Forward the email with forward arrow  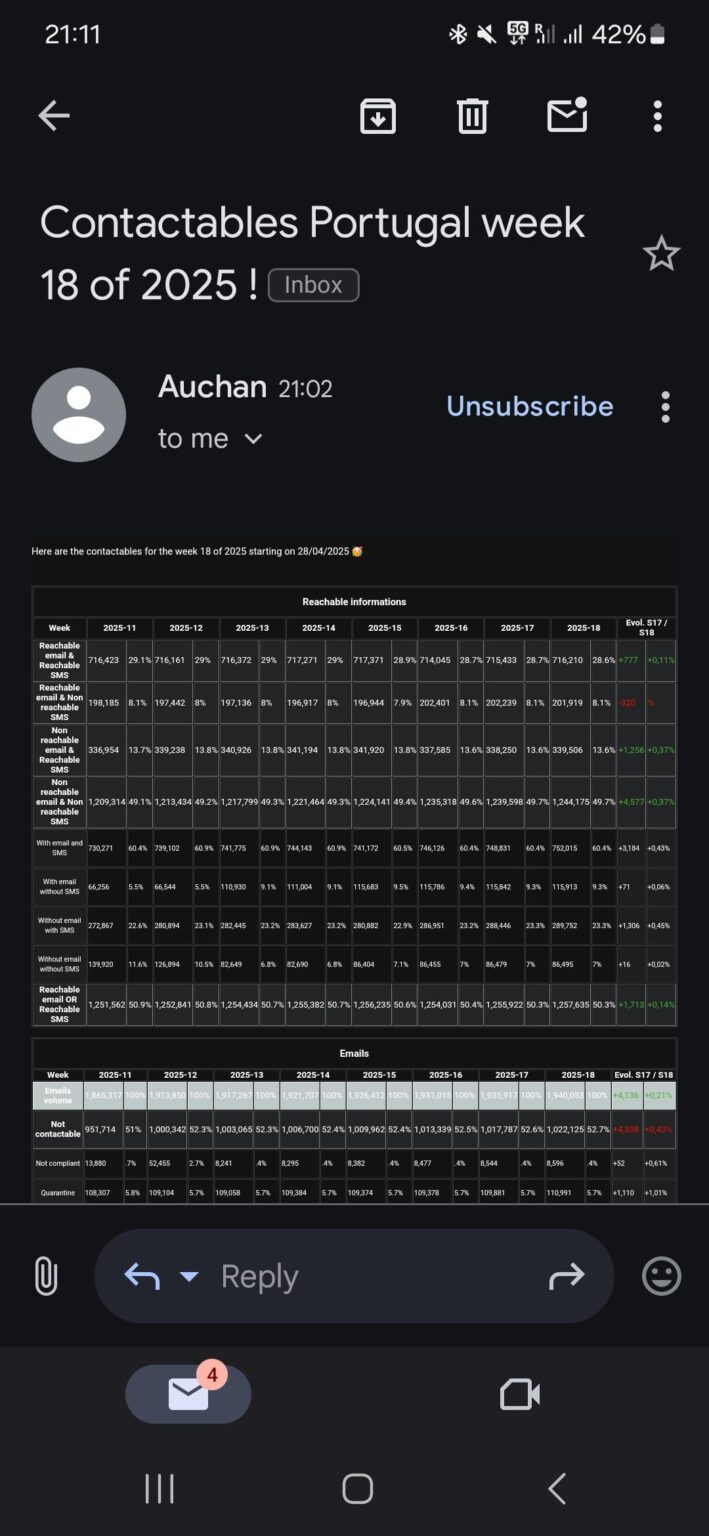[x=566, y=1276]
